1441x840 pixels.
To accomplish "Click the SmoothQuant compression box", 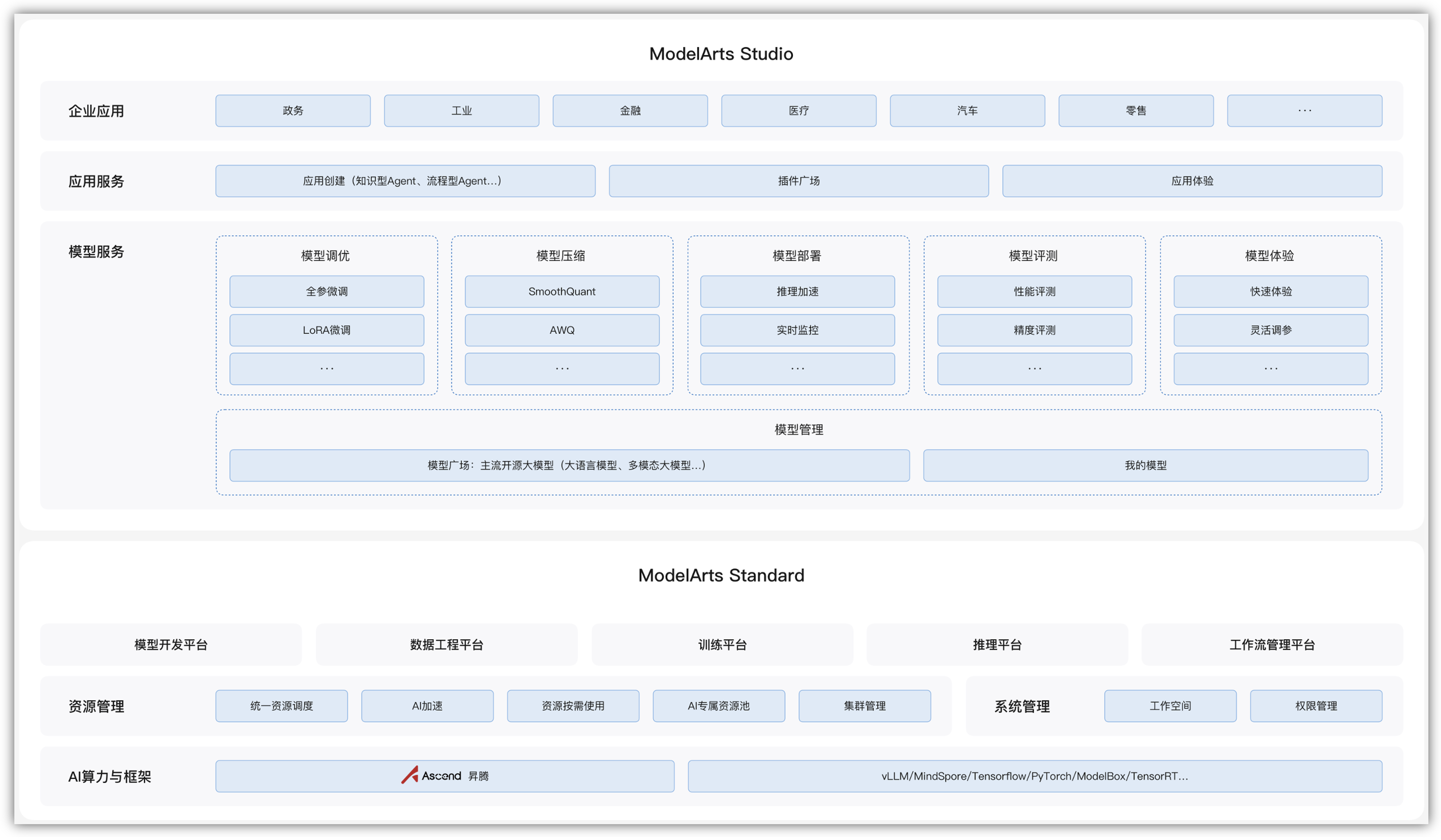I will [x=561, y=291].
